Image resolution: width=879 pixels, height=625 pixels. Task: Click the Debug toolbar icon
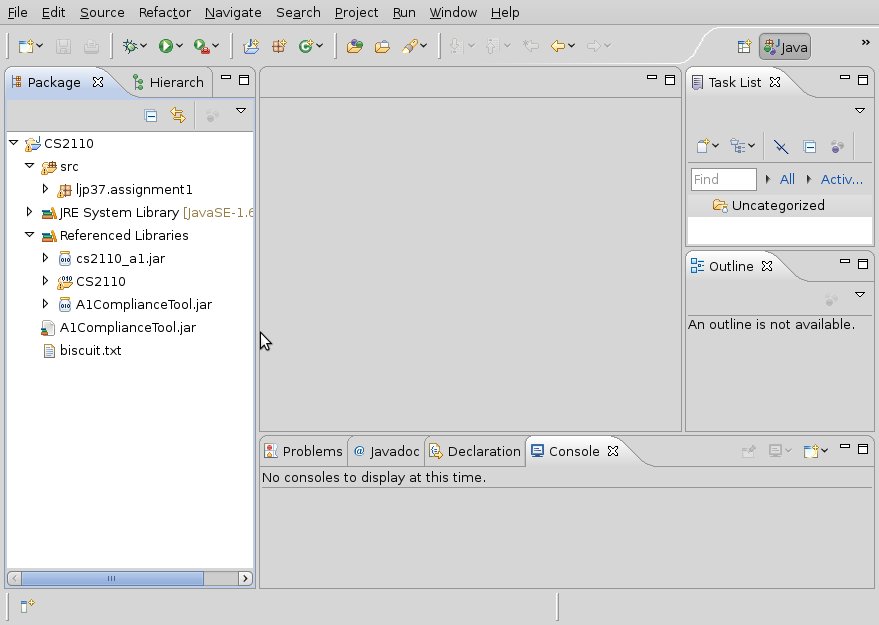click(x=129, y=46)
